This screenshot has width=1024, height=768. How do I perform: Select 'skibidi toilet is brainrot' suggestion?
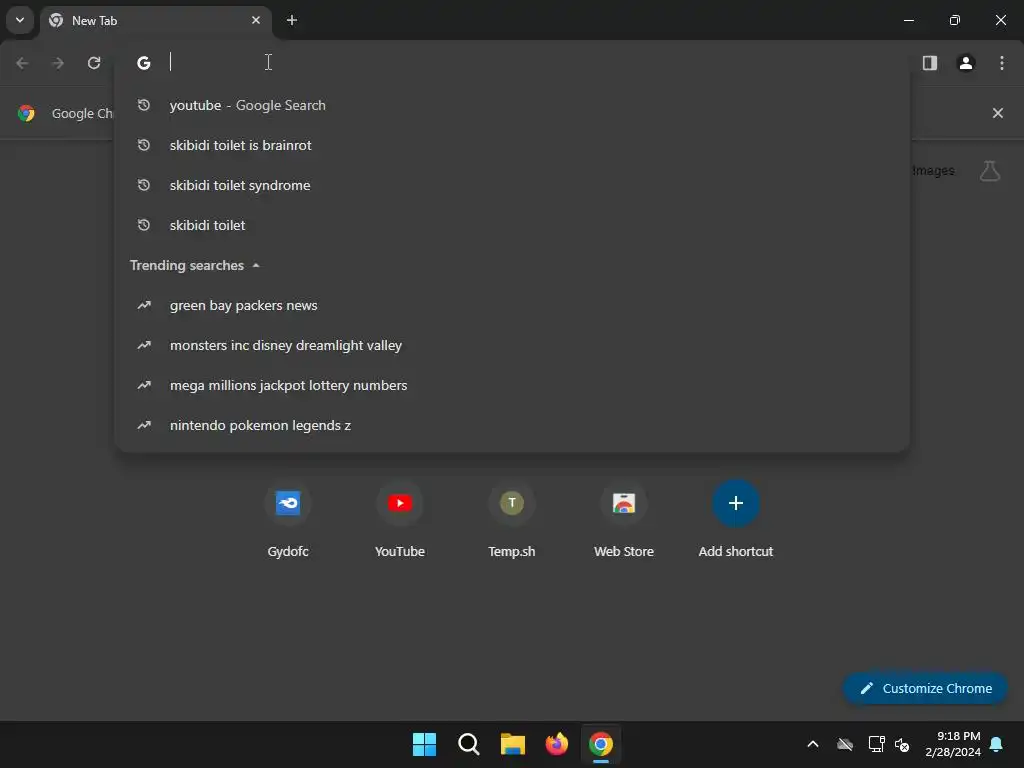tap(512, 145)
